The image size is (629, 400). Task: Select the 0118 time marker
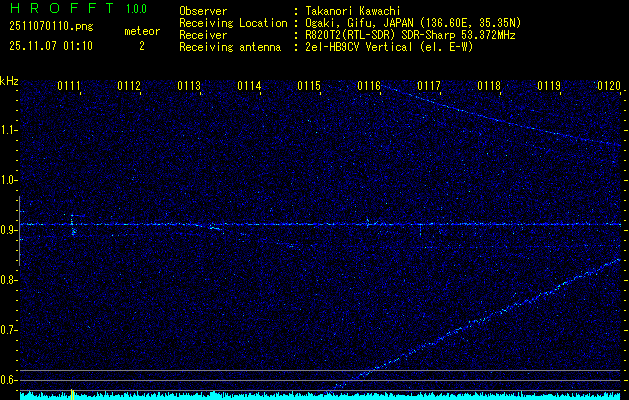pyautogui.click(x=489, y=86)
